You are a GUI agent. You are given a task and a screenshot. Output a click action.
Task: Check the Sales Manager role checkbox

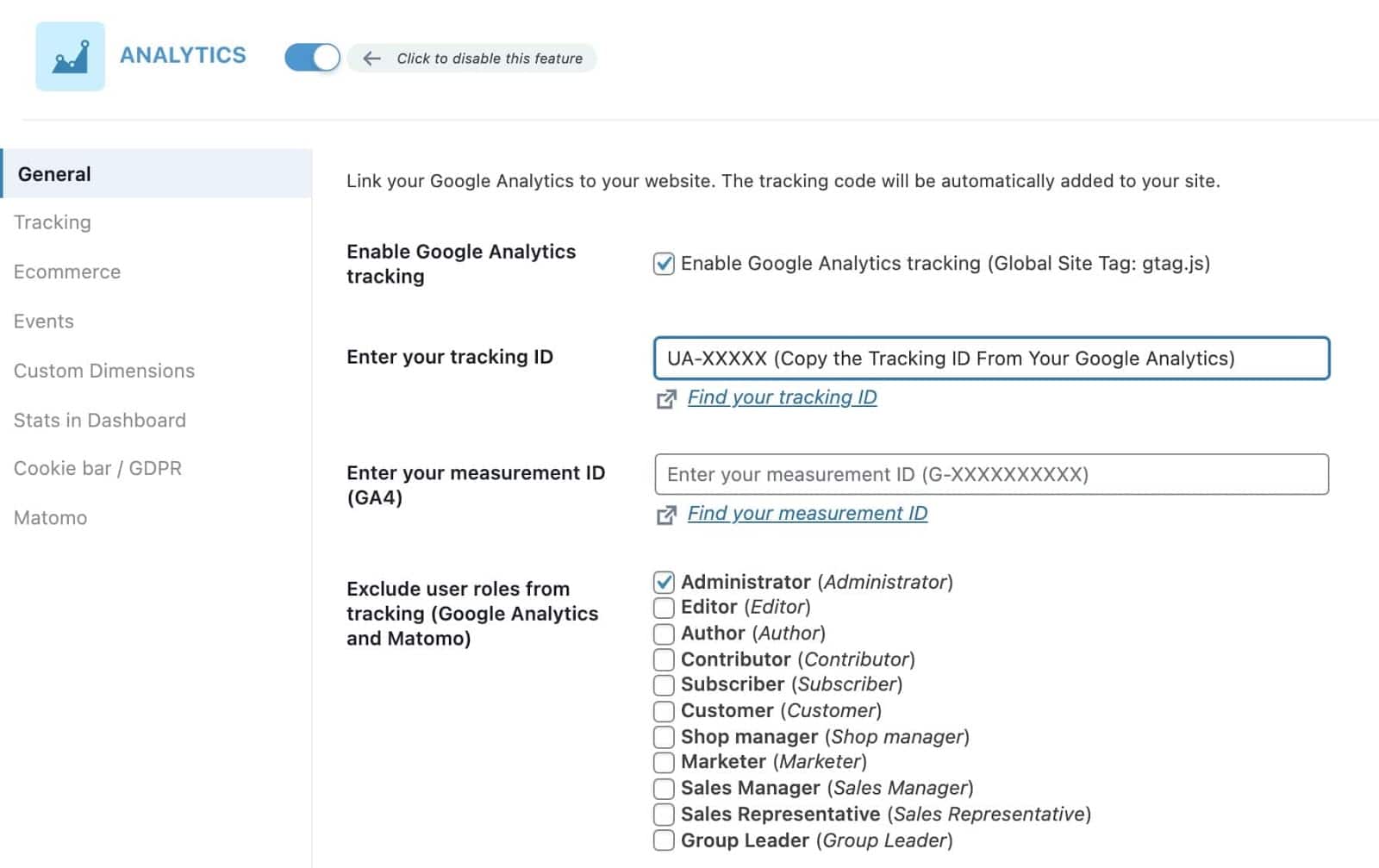pos(664,789)
